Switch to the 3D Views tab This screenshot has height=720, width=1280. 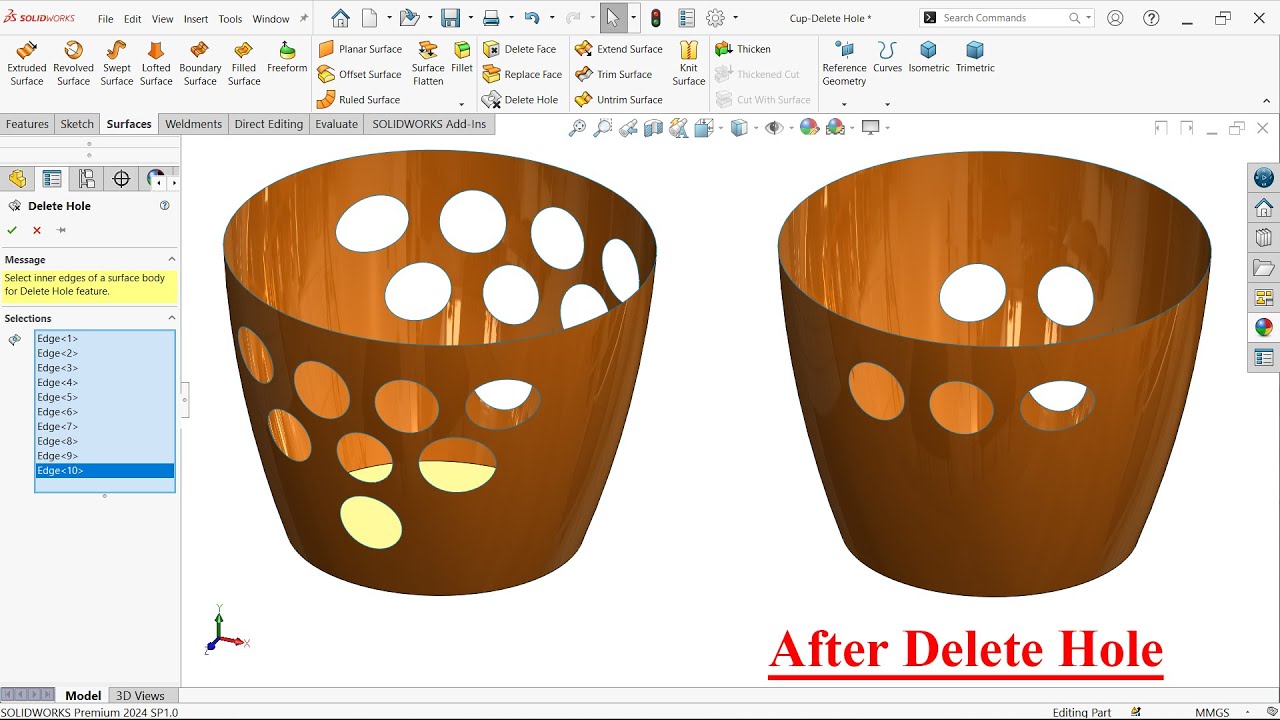(140, 696)
